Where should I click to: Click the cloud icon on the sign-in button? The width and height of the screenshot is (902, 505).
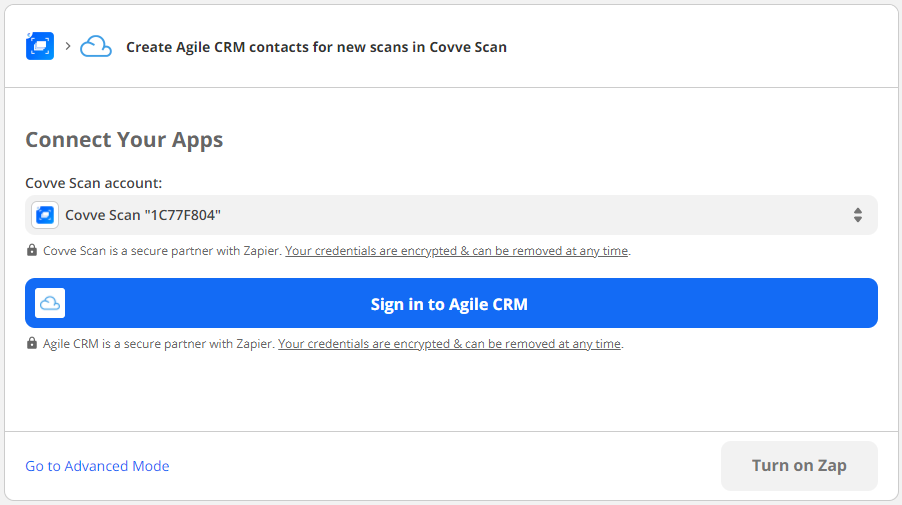pos(50,304)
